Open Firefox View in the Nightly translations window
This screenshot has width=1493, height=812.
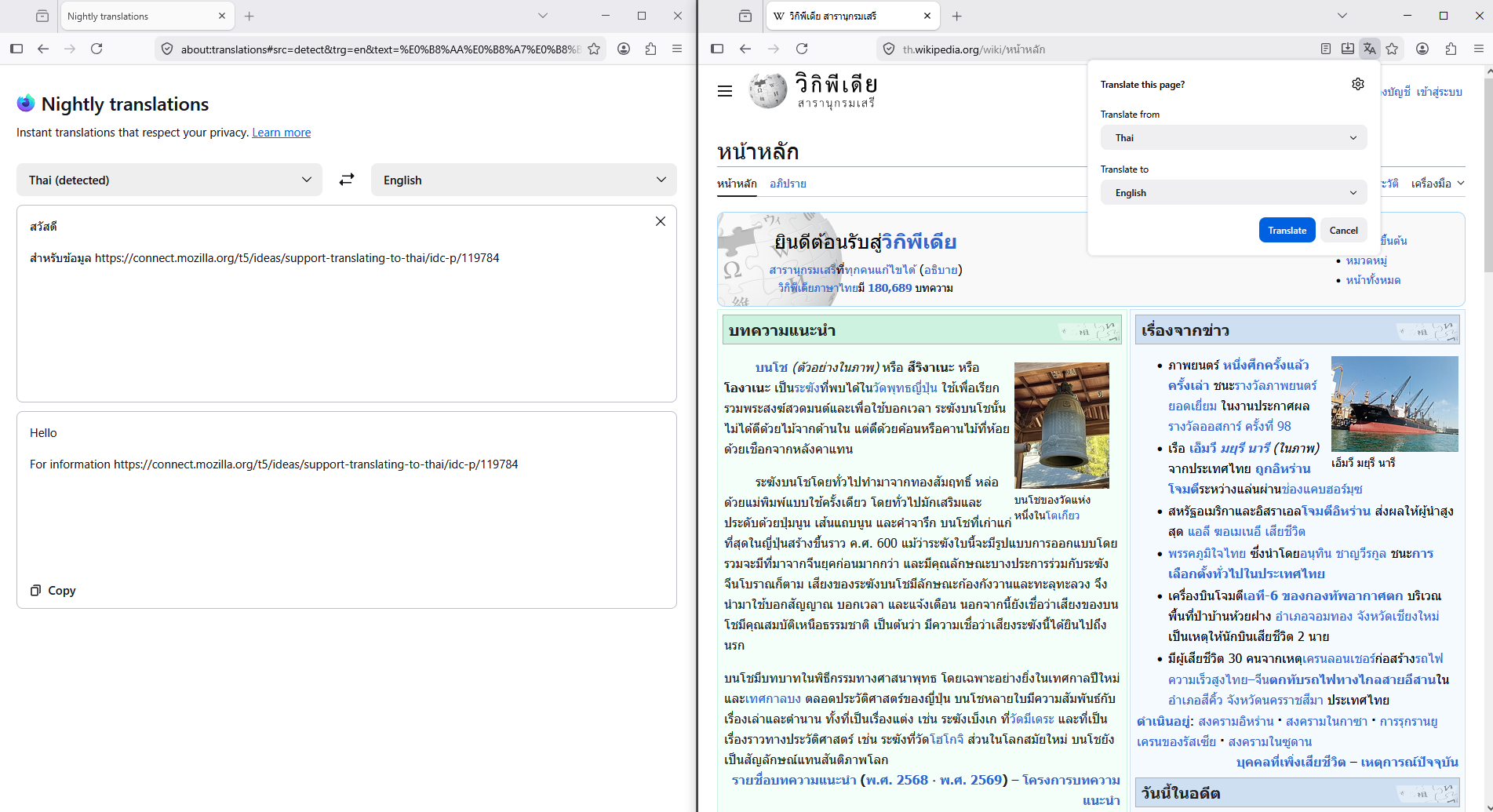[42, 16]
